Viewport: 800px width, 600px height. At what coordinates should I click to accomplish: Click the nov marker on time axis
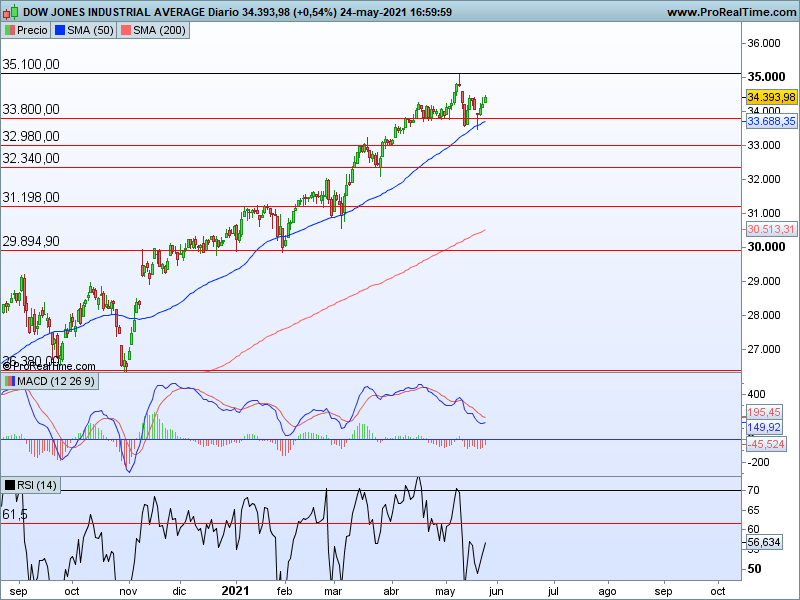click(128, 591)
